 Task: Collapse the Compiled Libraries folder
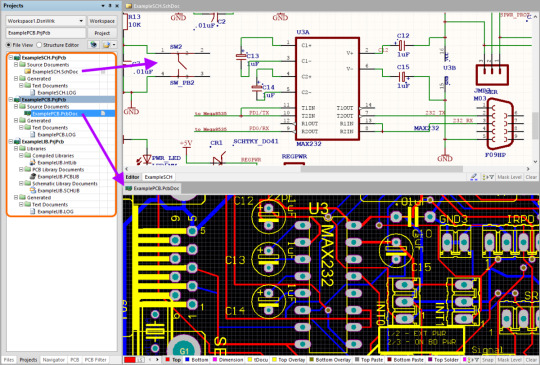21,156
